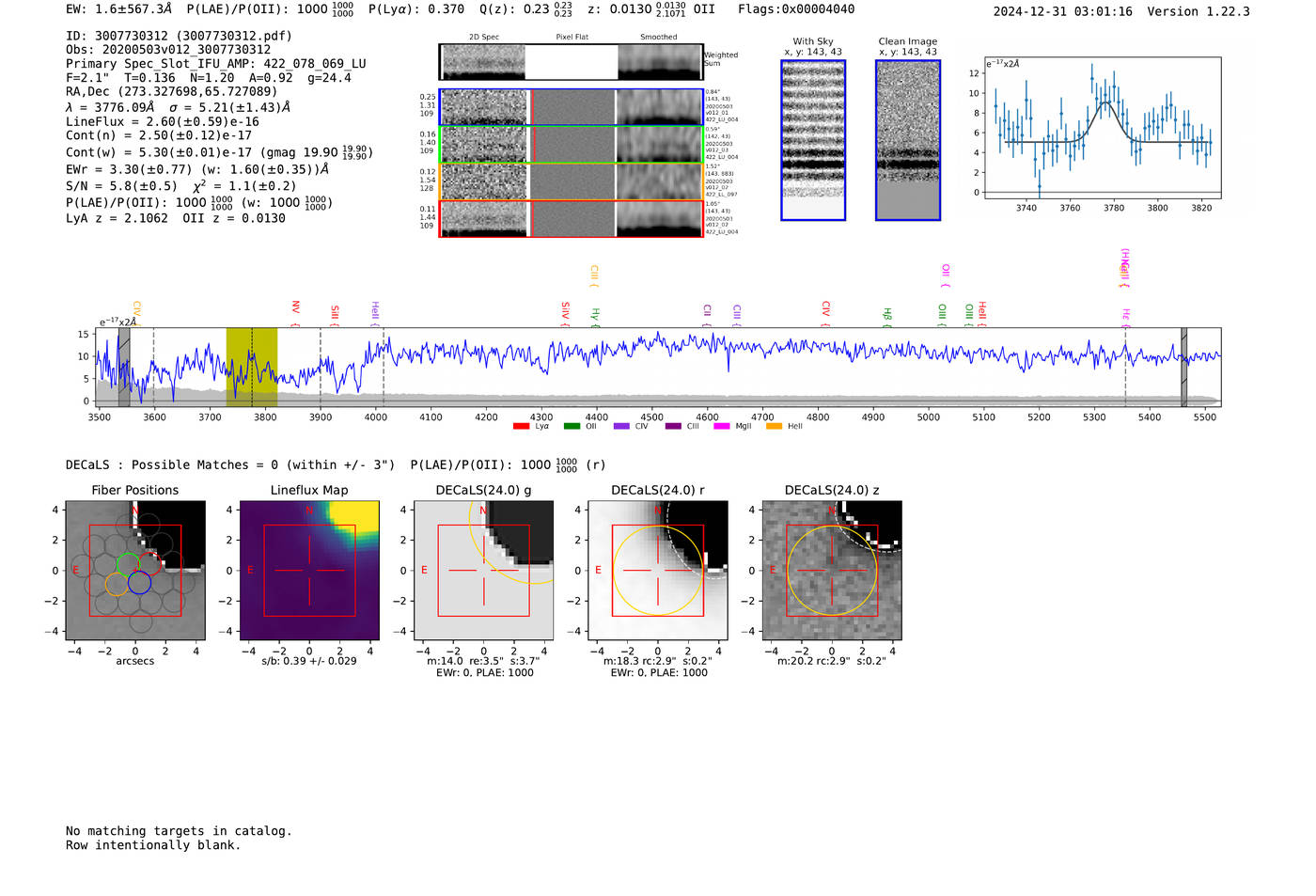Click the m:20.2 rc:2.9" caption under z image
The image size is (1316, 896).
[832, 661]
